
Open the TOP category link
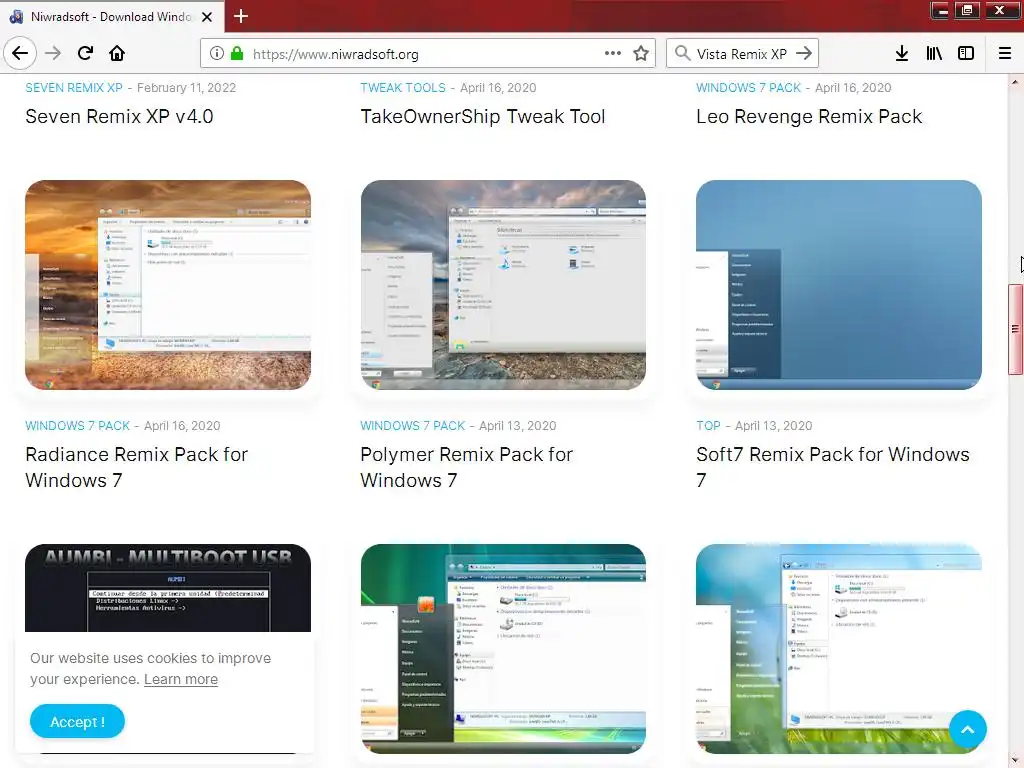coord(709,426)
